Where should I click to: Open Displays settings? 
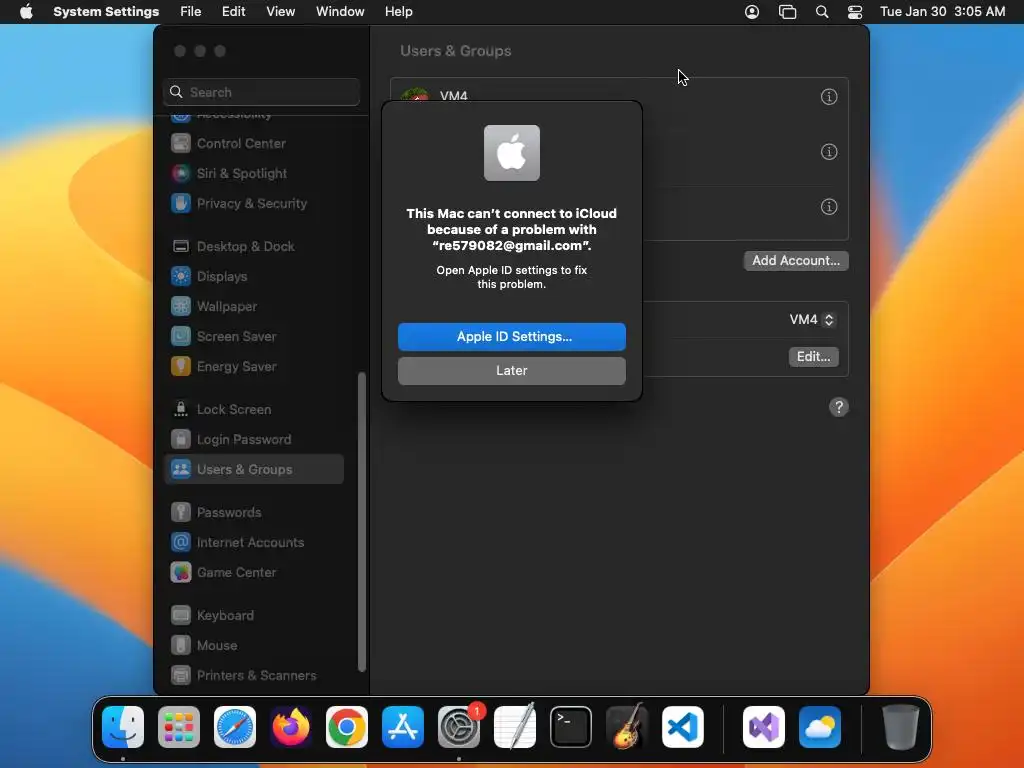click(254, 276)
